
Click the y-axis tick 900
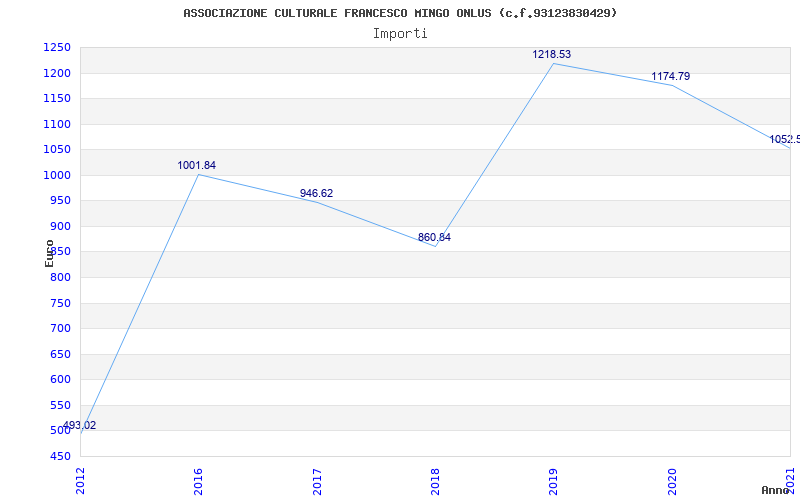[x=60, y=227]
